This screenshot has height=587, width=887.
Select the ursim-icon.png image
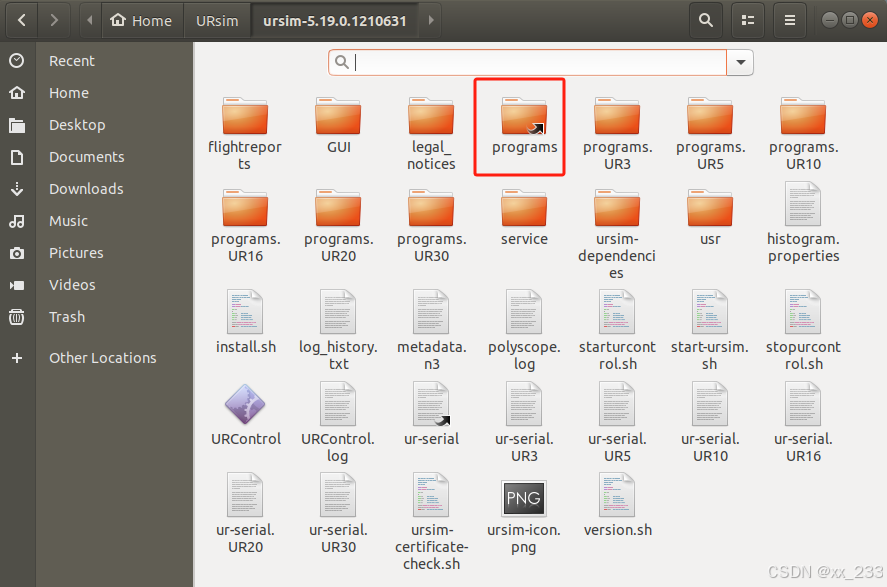(524, 517)
